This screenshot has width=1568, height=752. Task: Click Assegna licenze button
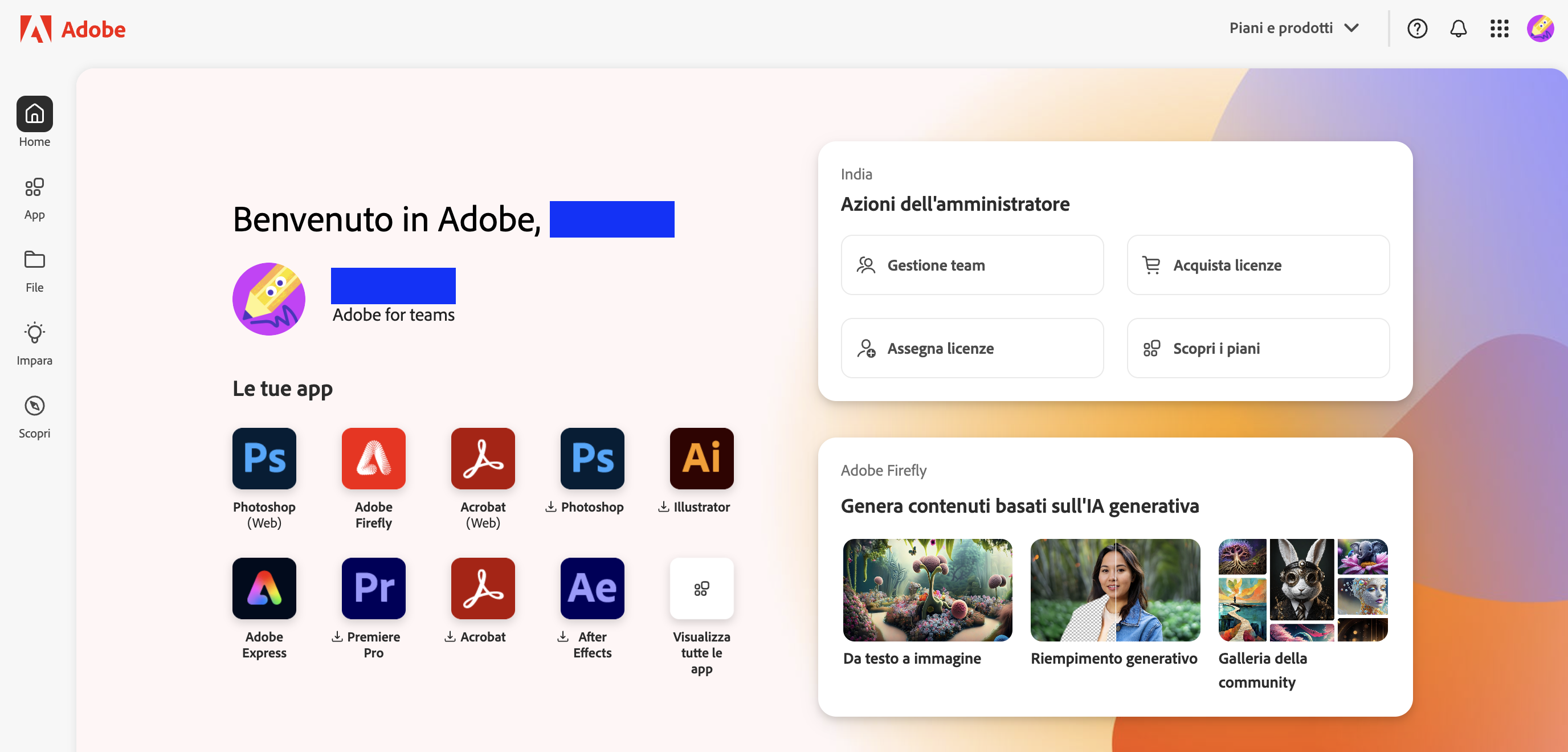(972, 349)
